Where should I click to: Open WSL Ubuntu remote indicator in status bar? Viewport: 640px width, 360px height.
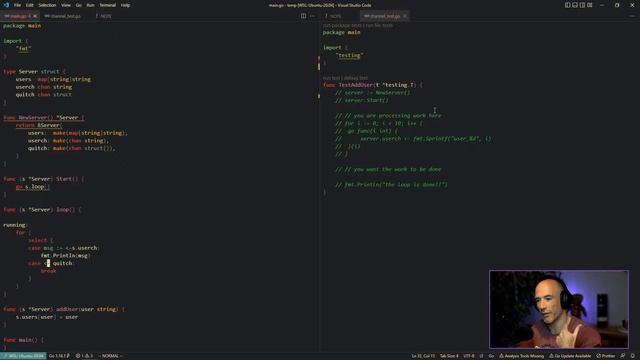(23, 356)
